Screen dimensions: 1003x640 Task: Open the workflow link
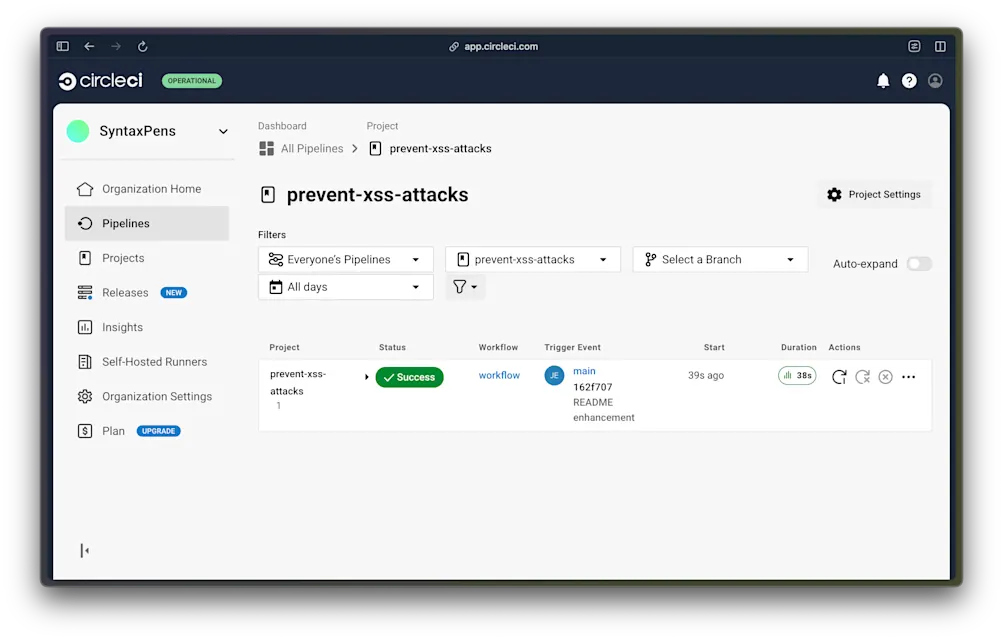tap(498, 375)
